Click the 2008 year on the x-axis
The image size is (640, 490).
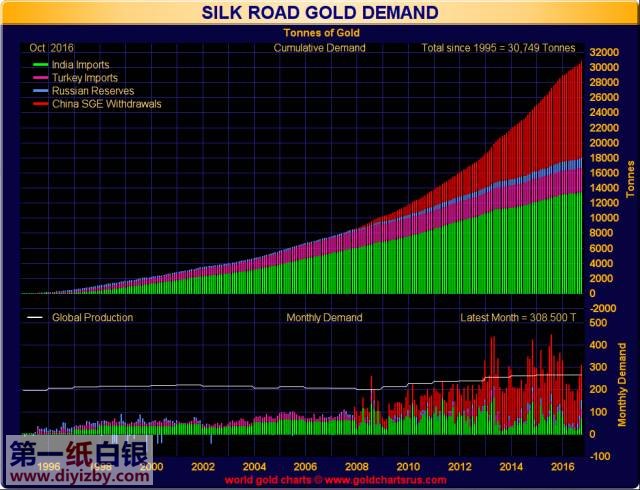click(357, 466)
